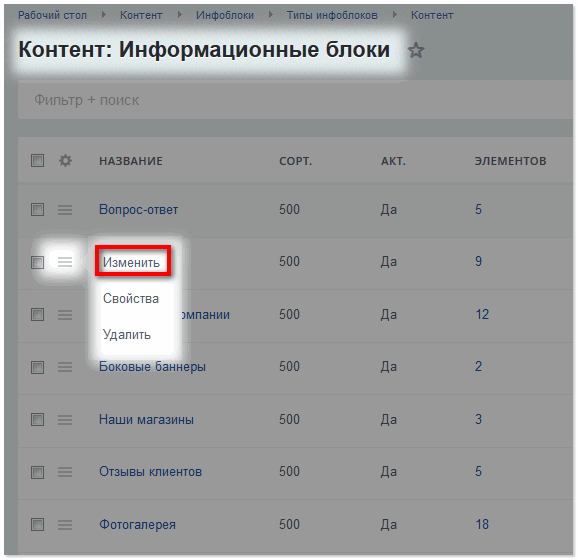Sort by ЭЛЕМЕНТОВ column header

tap(511, 161)
